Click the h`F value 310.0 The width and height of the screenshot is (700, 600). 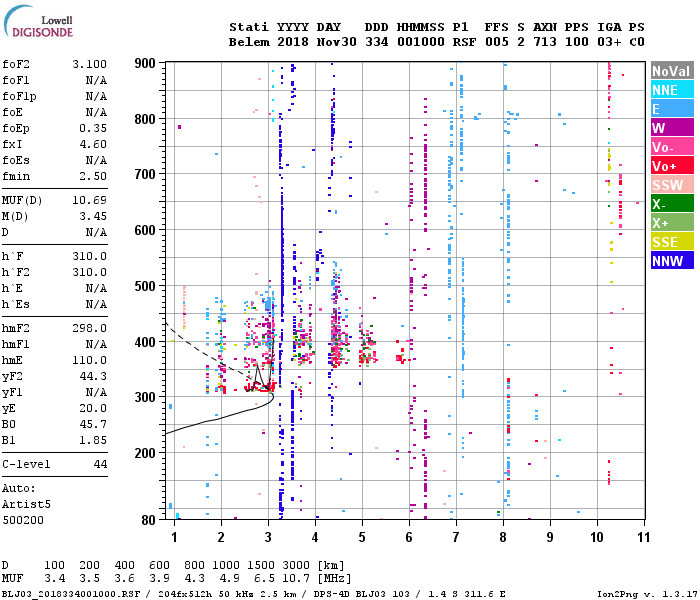tap(90, 257)
